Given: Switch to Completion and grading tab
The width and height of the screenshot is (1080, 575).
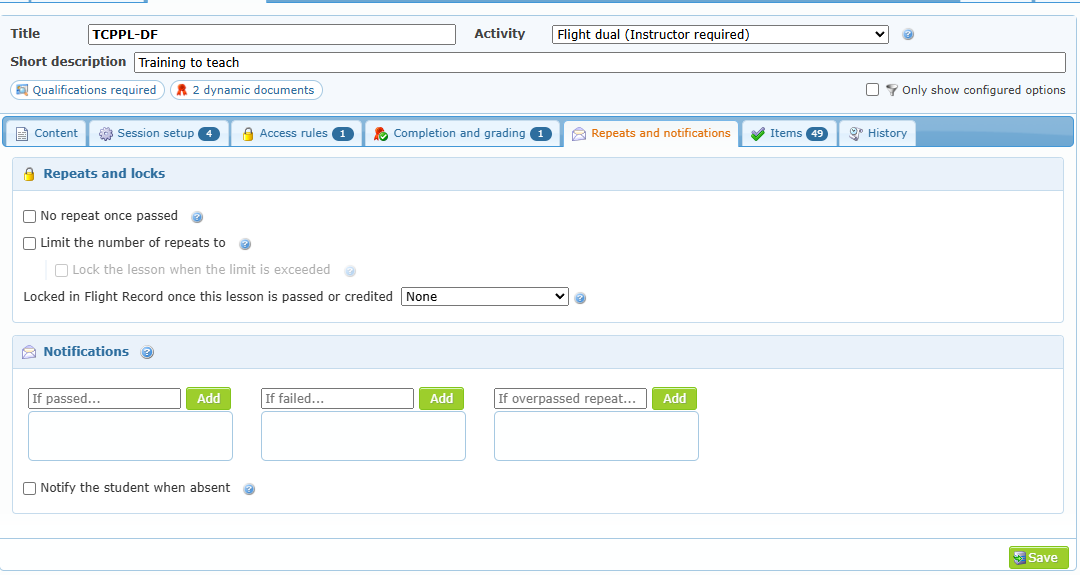Looking at the screenshot, I should 463,134.
